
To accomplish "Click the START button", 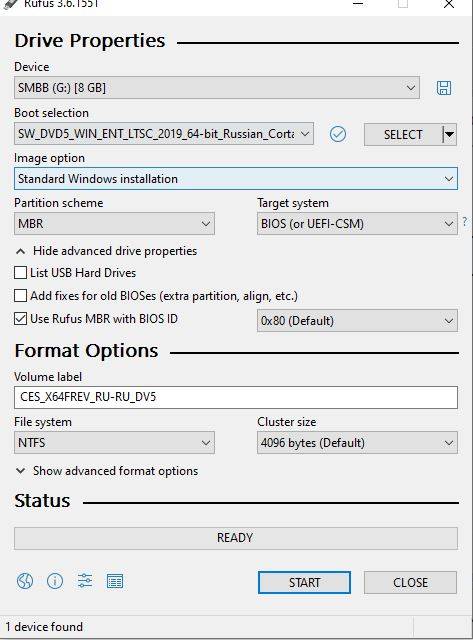I will pos(304,582).
